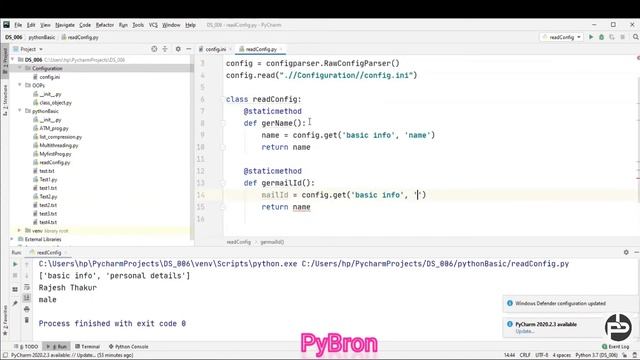640x360 pixels.
Task: Click Update link in PyCharm notification
Action: tap(524, 331)
